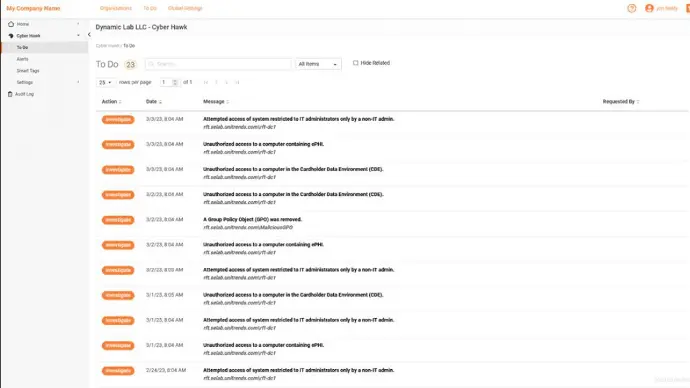Open Audit Log via the clipboard icon
Viewport: 690px width, 388px height.
(x=10, y=94)
